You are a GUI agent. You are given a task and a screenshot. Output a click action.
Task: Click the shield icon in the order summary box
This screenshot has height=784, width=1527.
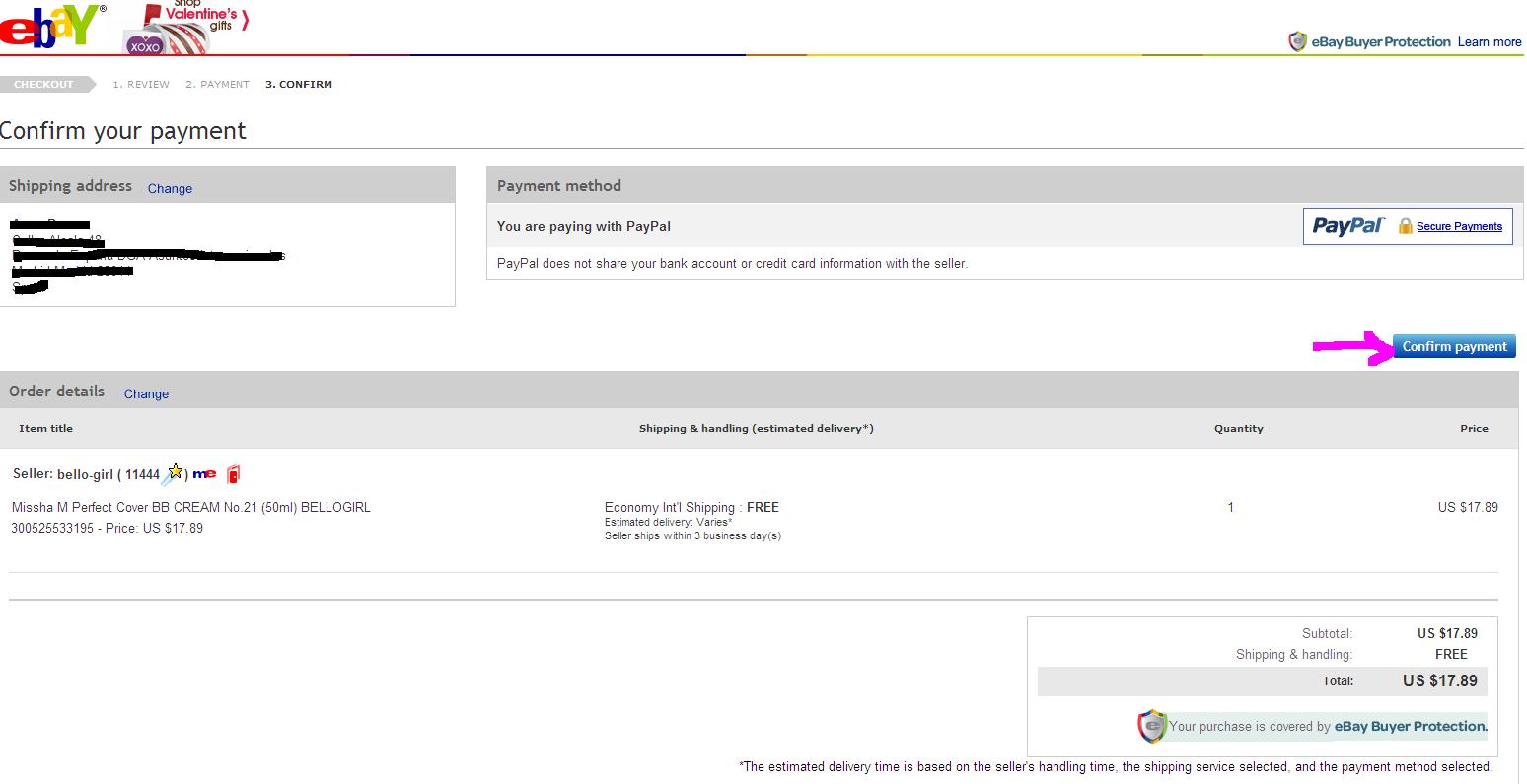click(1151, 726)
